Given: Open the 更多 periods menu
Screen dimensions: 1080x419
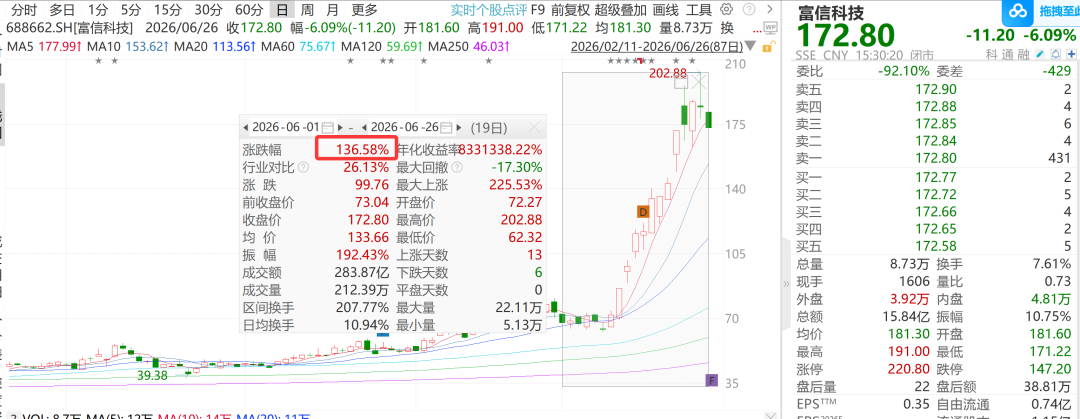Looking at the screenshot, I should coord(364,10).
